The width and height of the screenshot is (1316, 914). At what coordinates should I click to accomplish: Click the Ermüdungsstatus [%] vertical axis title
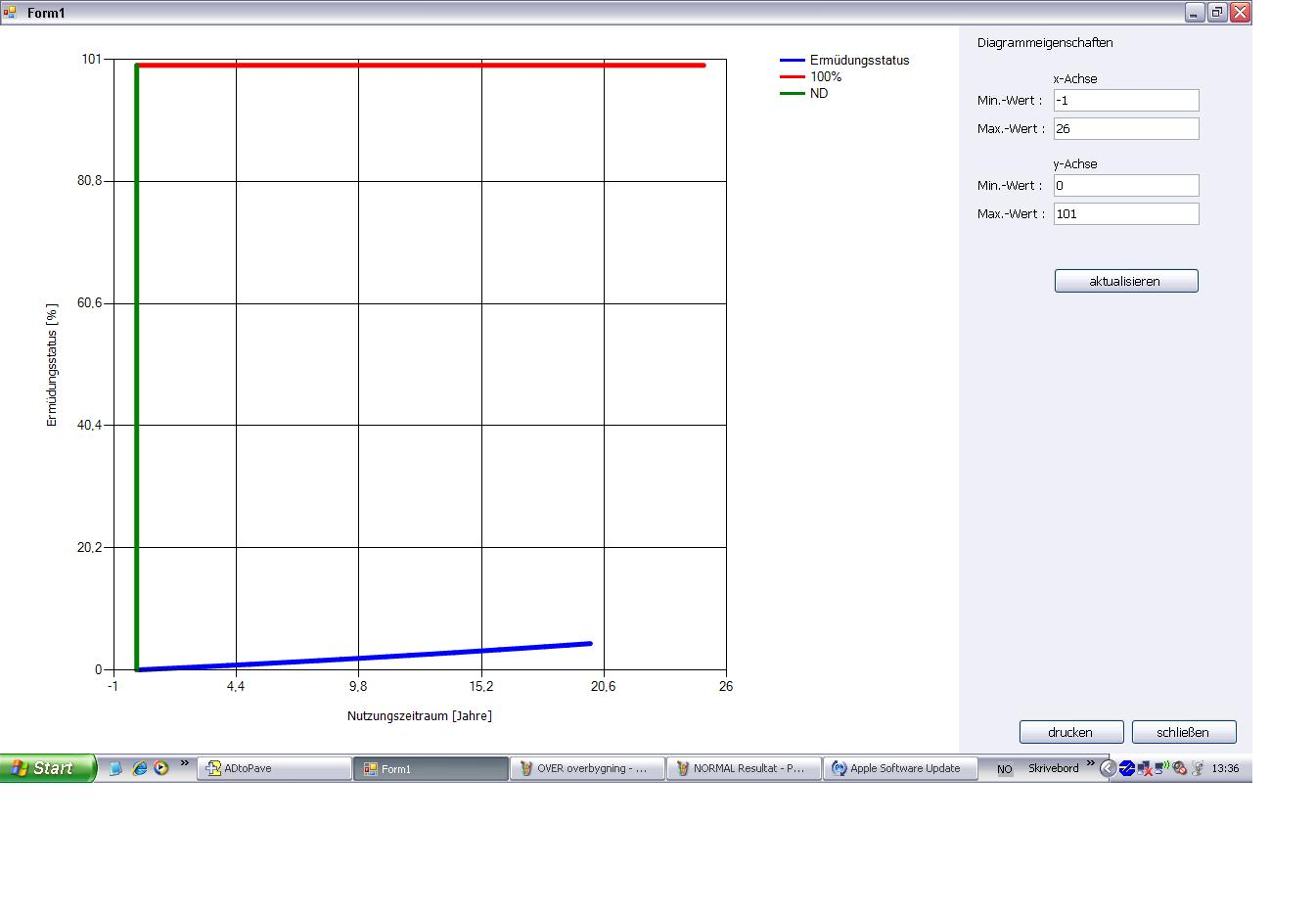(52, 365)
